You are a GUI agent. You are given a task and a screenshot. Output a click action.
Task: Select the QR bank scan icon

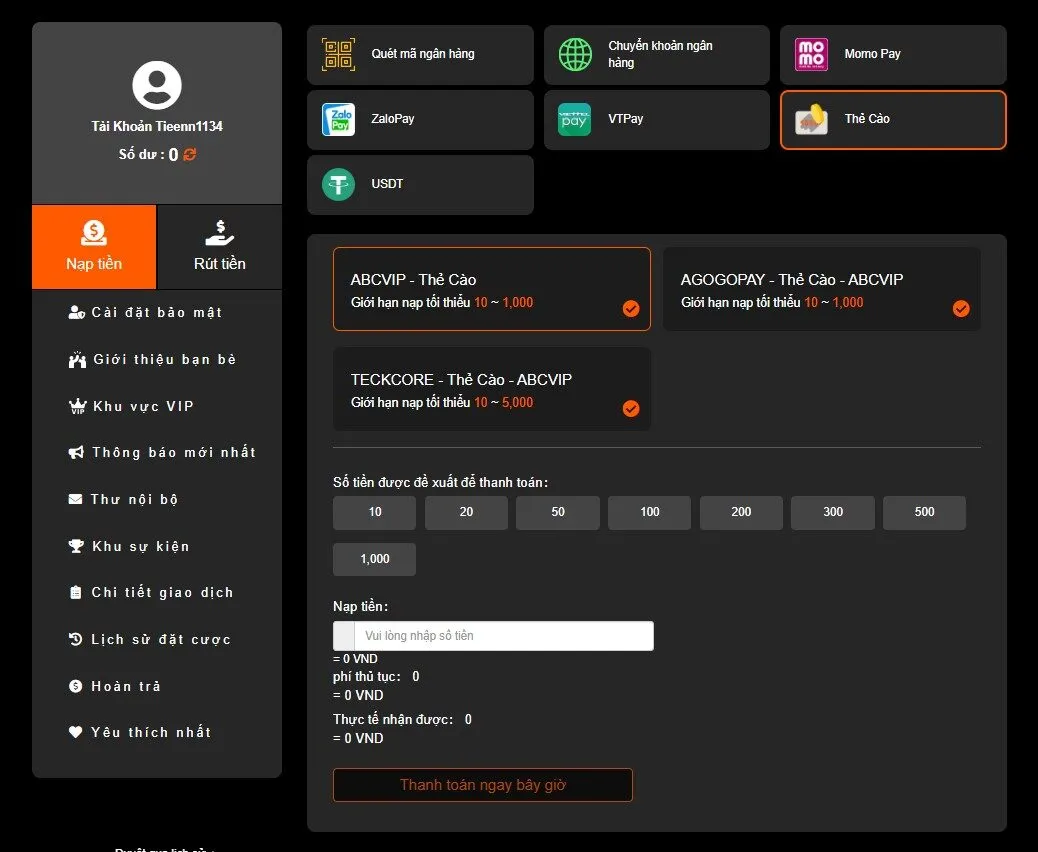click(338, 54)
